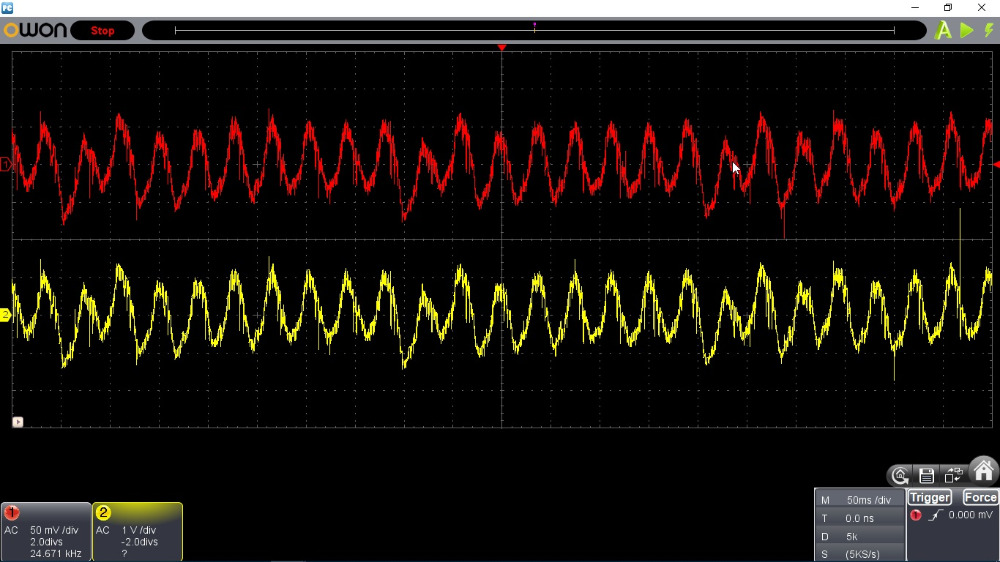Viewport: 1000px width, 562px height.
Task: Click the Force trigger button
Action: coord(980,497)
